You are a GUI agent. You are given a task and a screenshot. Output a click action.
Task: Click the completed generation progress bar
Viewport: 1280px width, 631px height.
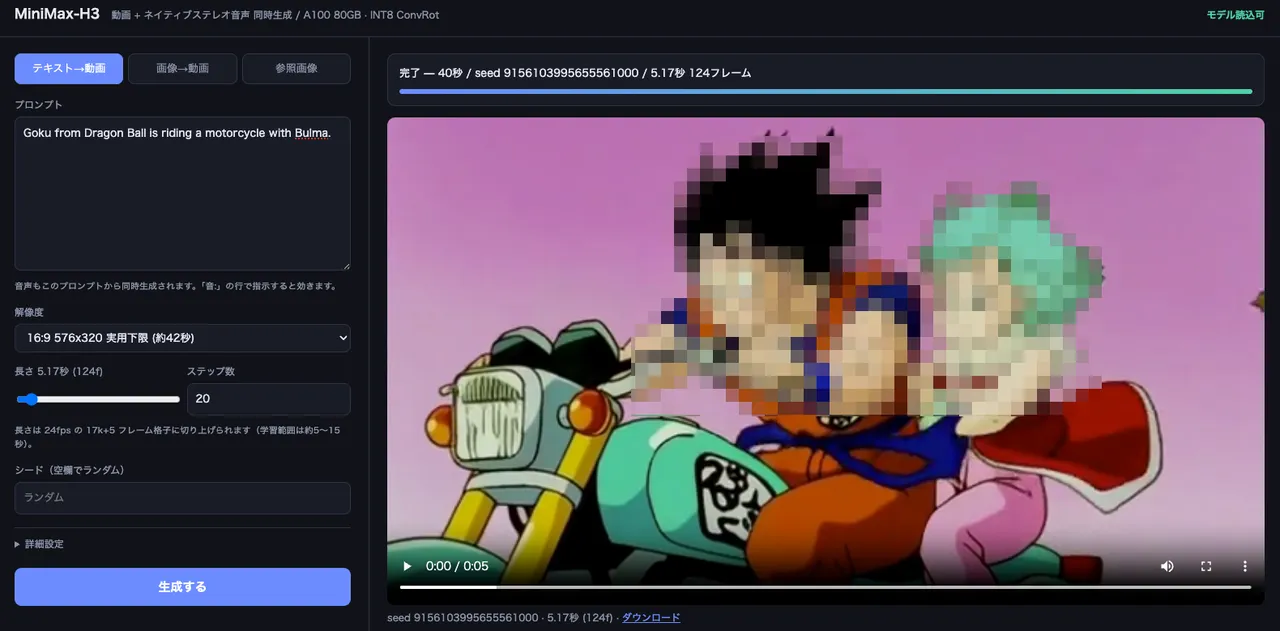click(825, 91)
